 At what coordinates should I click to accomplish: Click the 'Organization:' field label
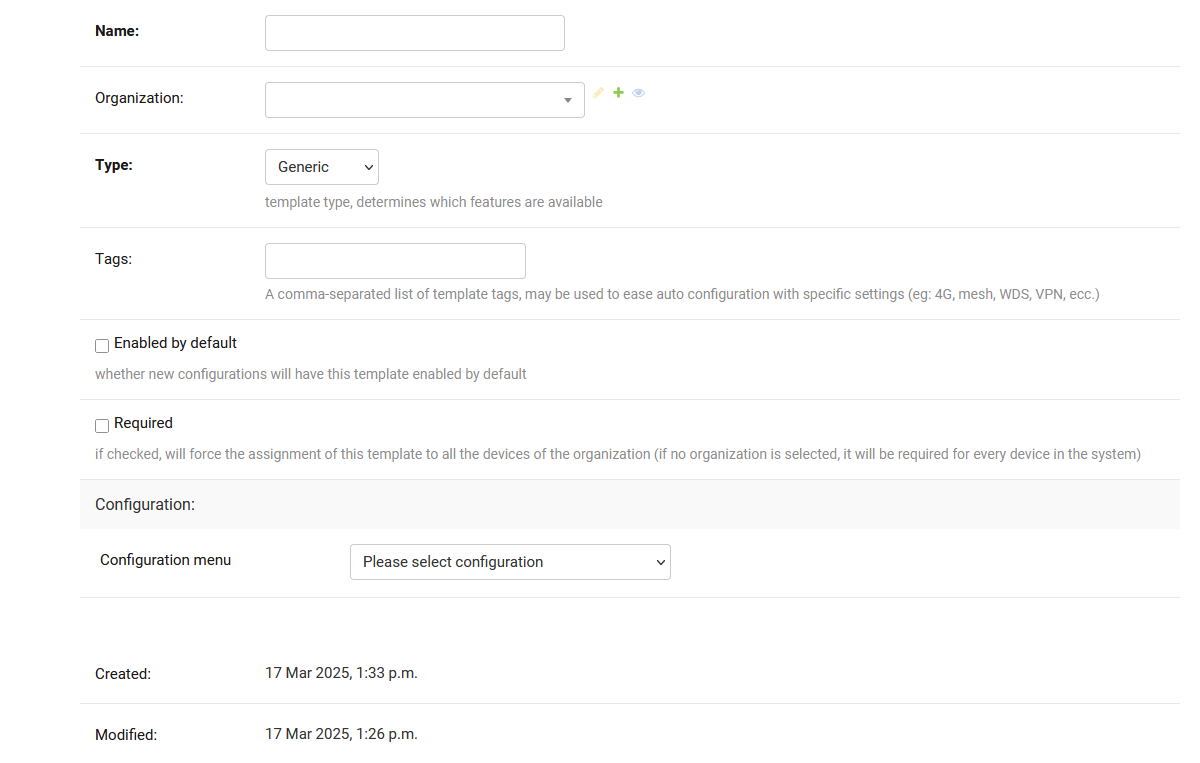coord(139,98)
